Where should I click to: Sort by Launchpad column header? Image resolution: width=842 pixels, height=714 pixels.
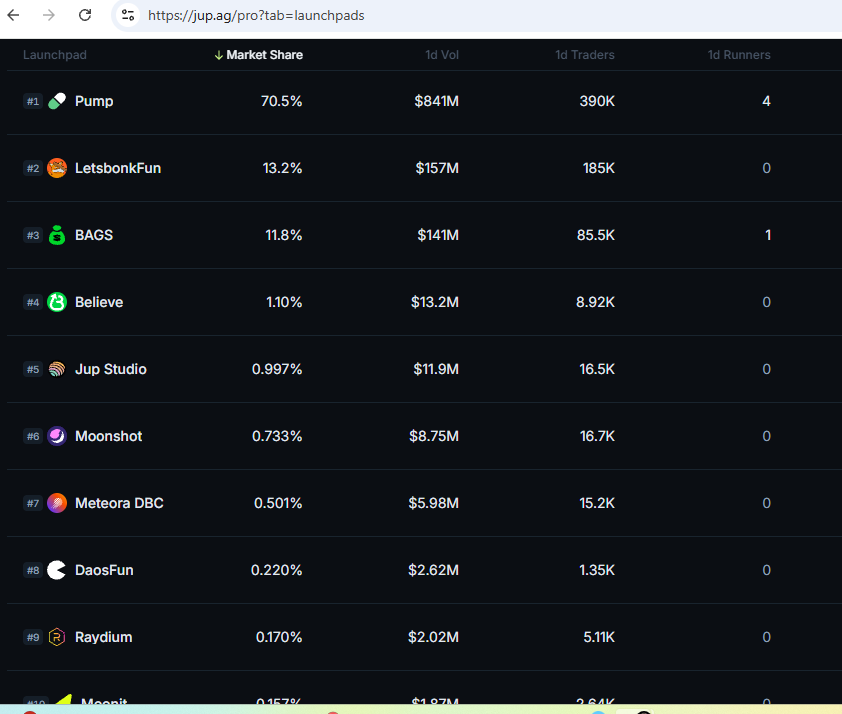55,55
